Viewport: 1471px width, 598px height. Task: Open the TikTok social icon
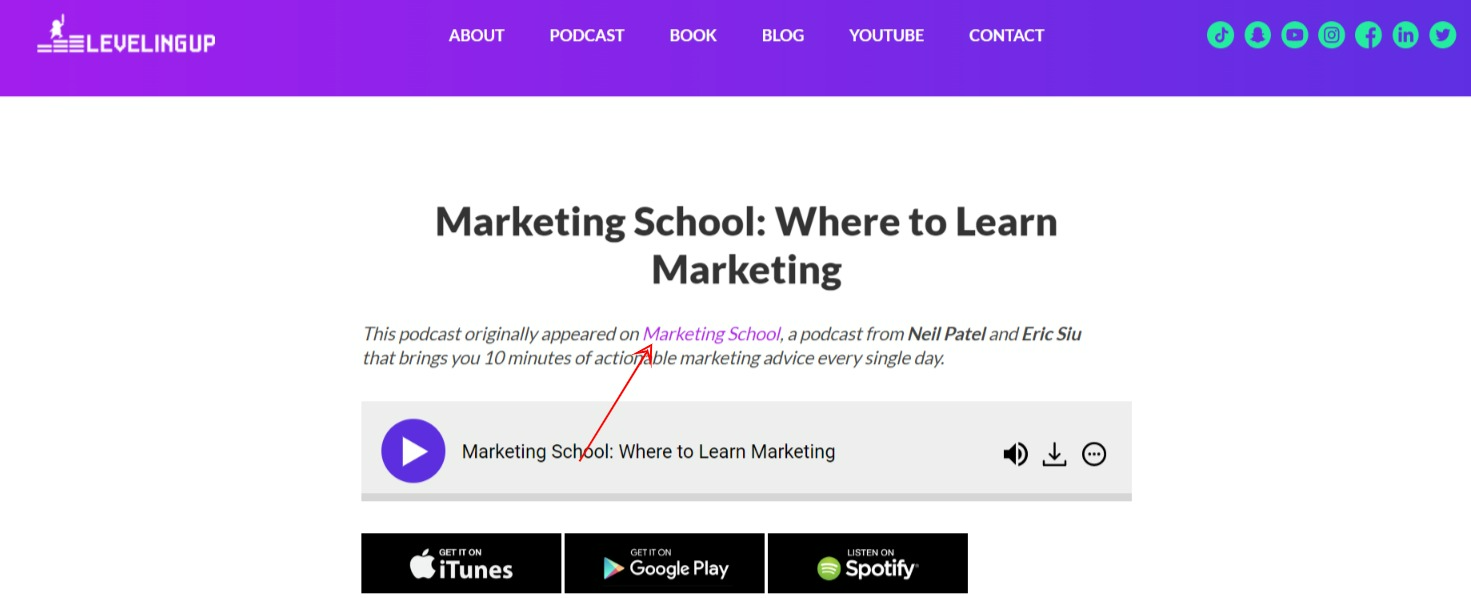[1221, 35]
